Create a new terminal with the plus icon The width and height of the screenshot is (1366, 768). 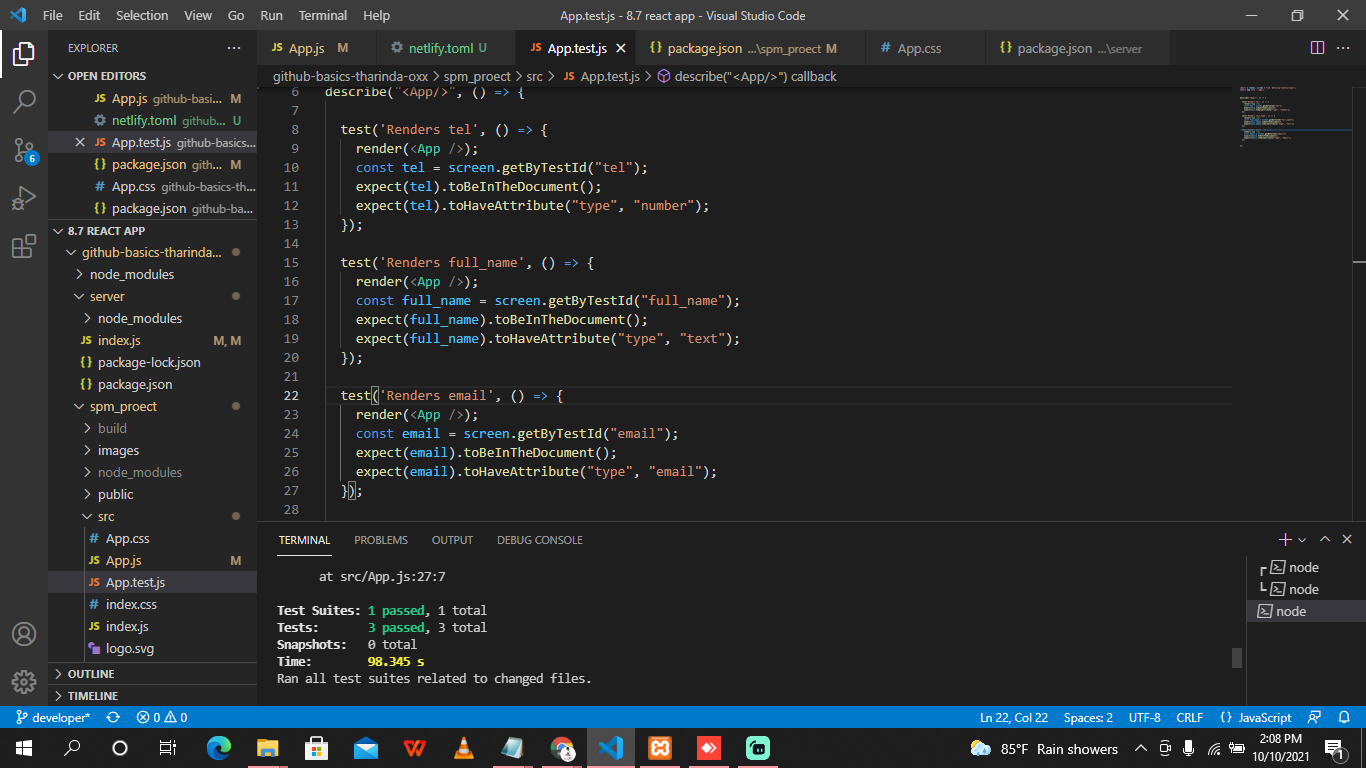click(x=1285, y=539)
